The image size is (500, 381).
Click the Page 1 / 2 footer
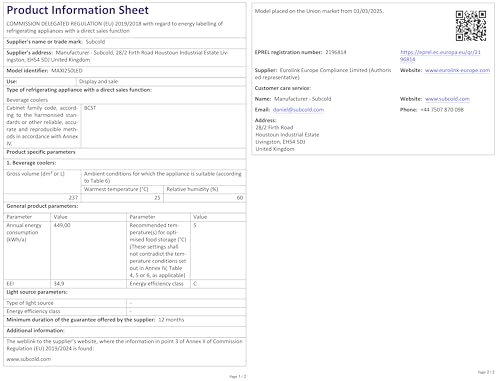[x=238, y=376]
